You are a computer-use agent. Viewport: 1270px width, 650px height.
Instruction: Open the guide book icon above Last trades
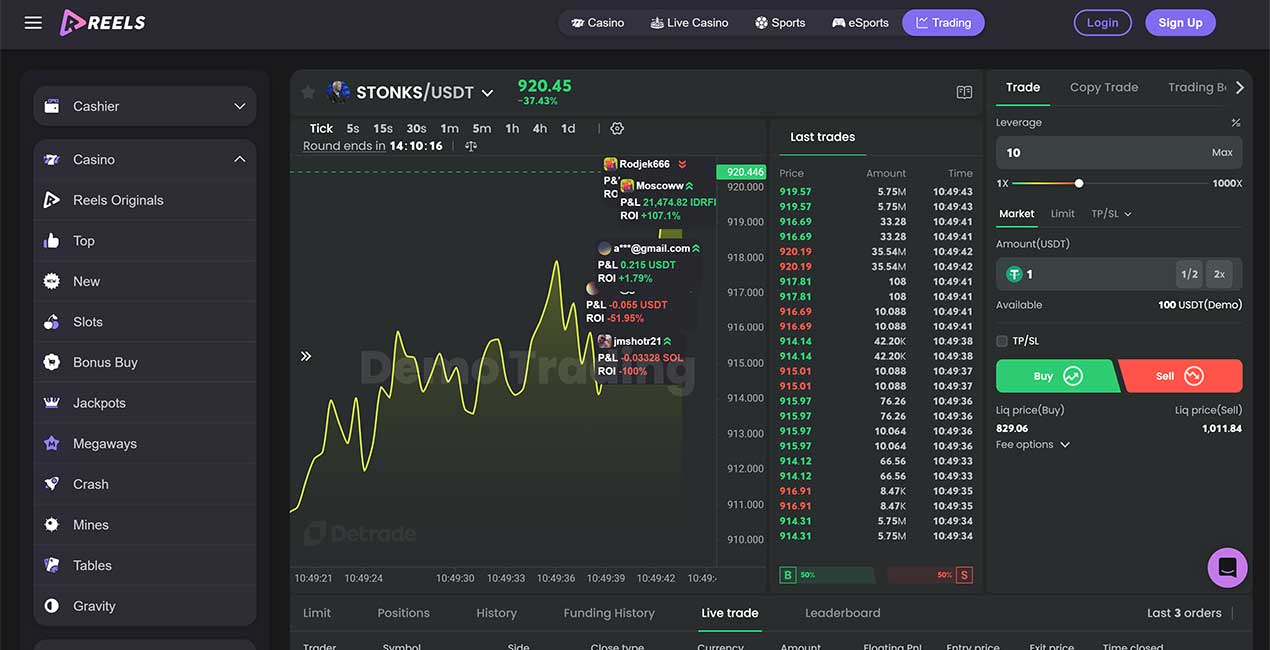(964, 92)
